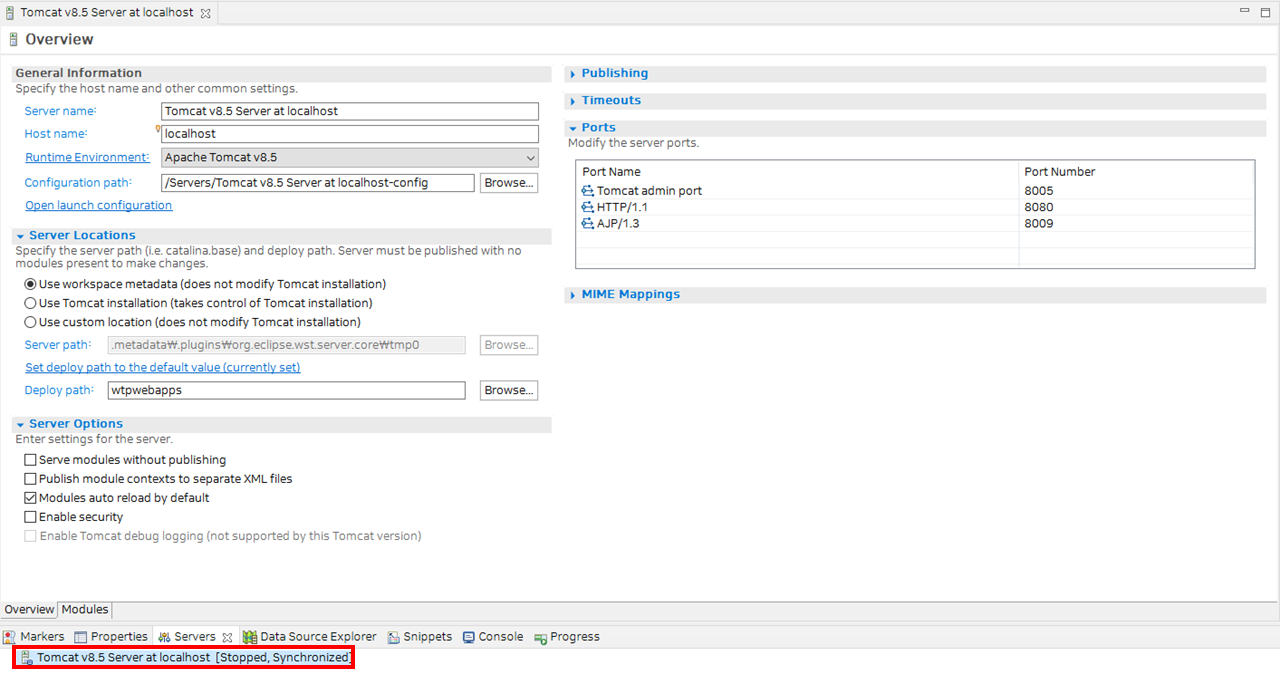Uncheck Modules auto reload by default
Screen dimensions: 1280x684
(x=30, y=498)
